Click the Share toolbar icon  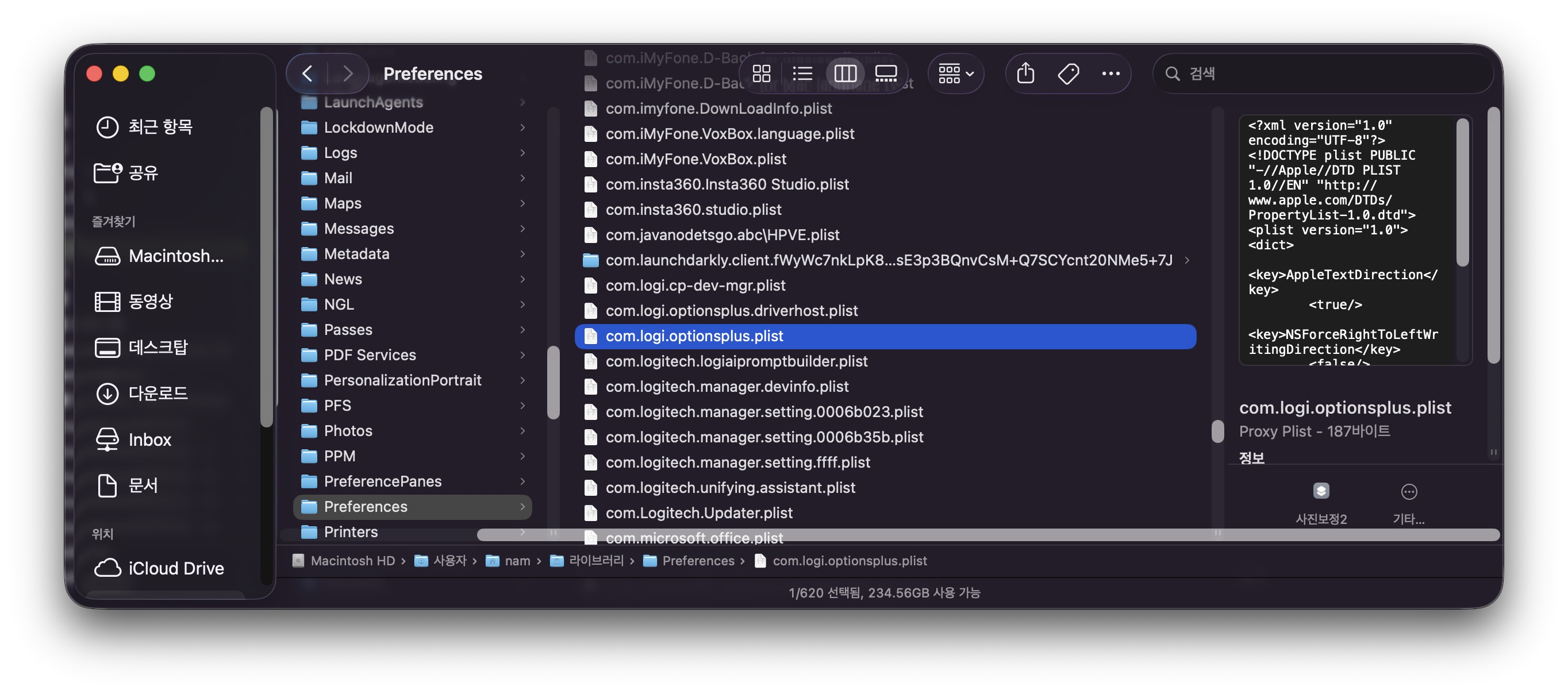1025,74
